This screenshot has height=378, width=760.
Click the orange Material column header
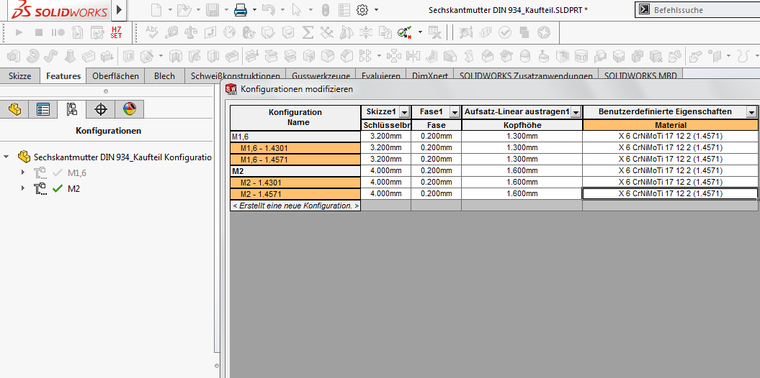point(670,125)
